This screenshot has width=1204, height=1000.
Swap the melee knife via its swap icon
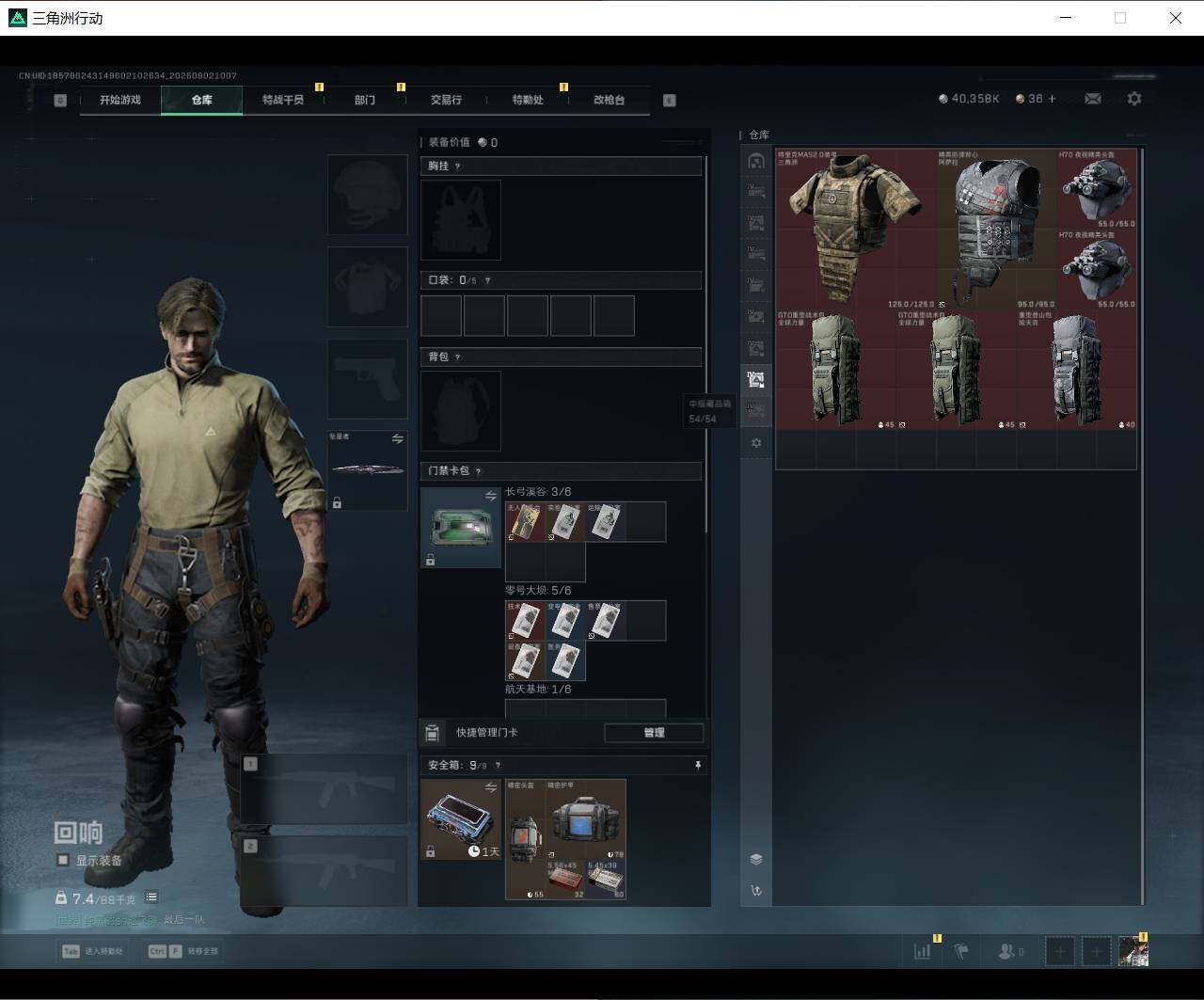tap(397, 439)
